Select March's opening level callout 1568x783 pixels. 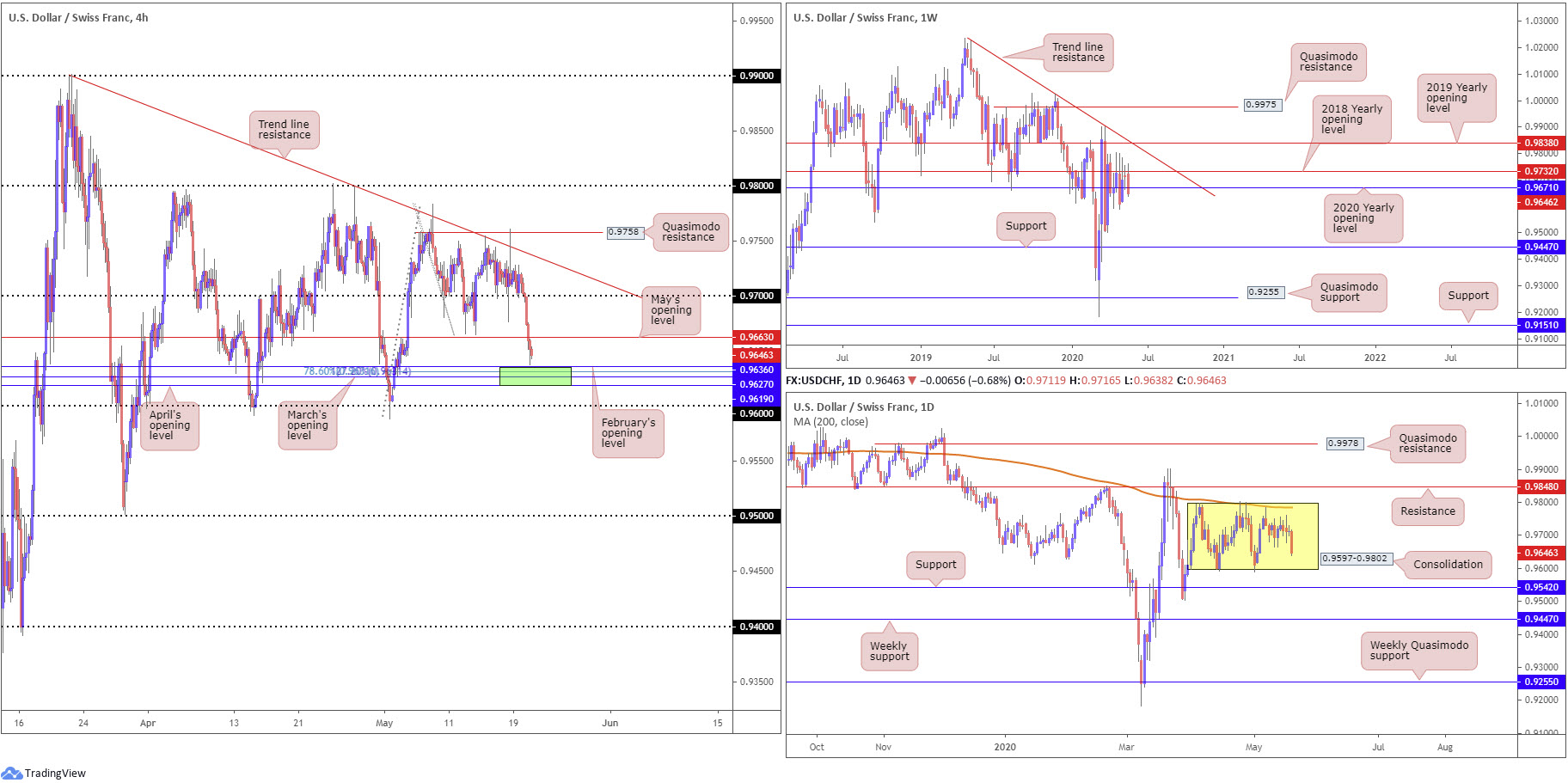(x=308, y=425)
